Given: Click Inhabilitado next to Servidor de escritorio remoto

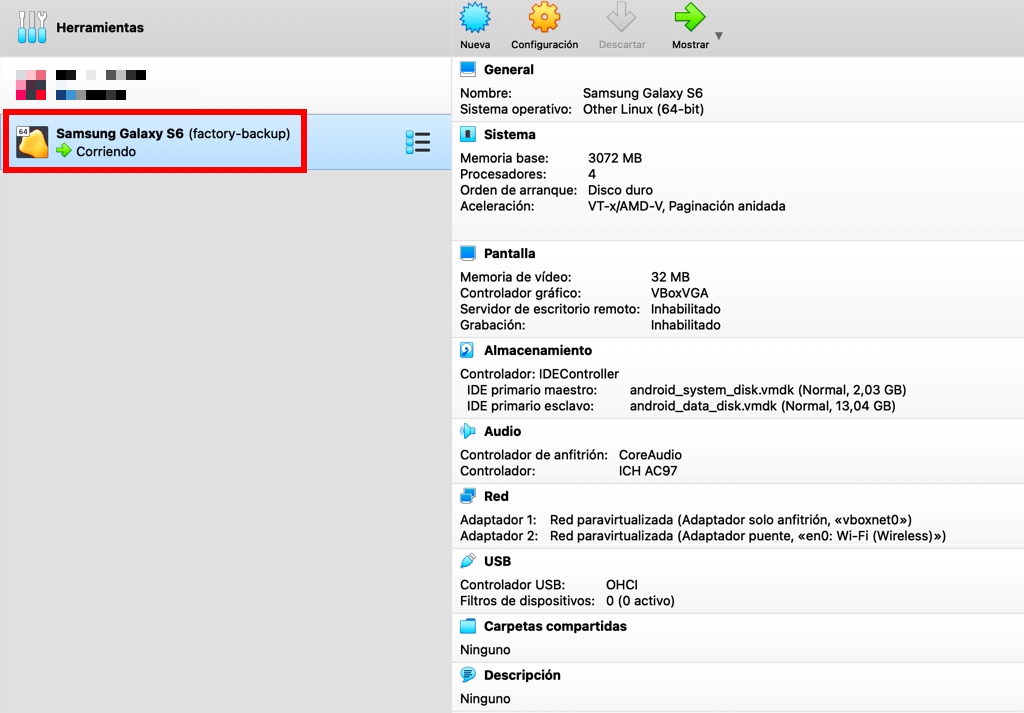Looking at the screenshot, I should 686,309.
